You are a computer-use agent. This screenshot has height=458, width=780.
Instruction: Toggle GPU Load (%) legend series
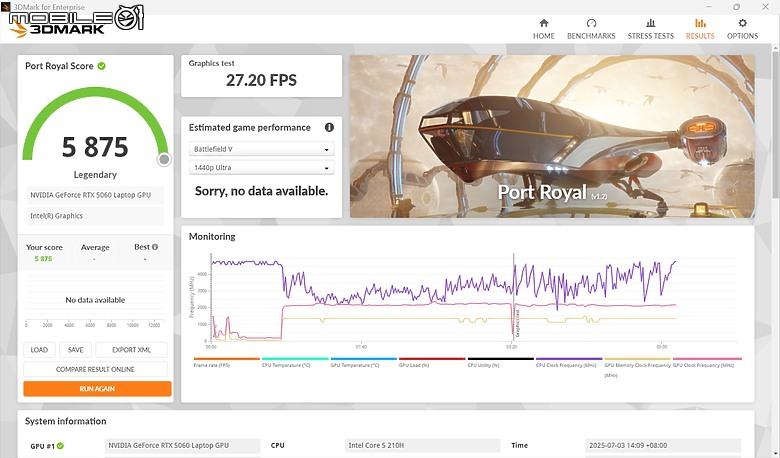(432, 362)
